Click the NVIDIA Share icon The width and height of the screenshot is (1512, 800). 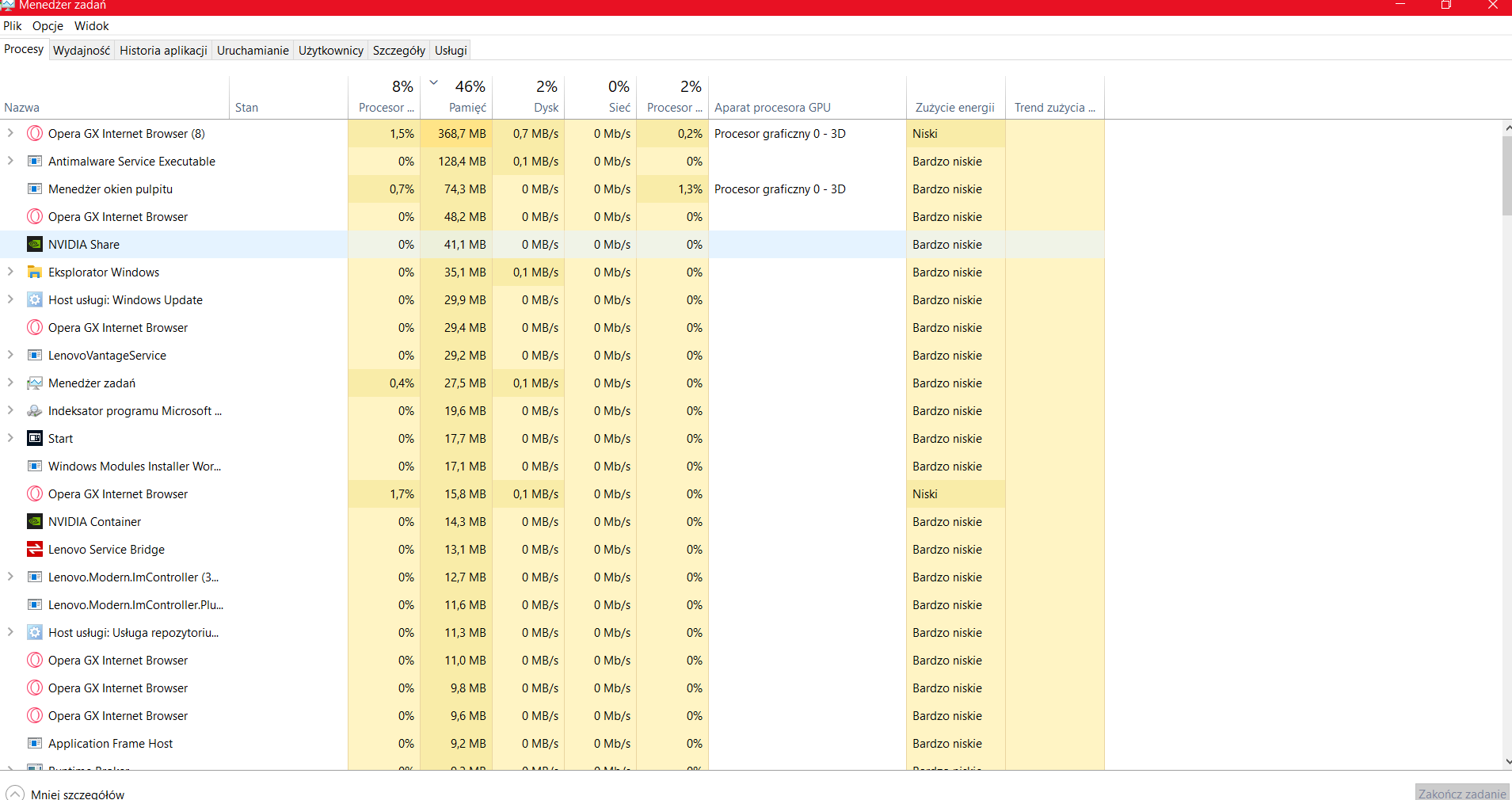point(35,245)
